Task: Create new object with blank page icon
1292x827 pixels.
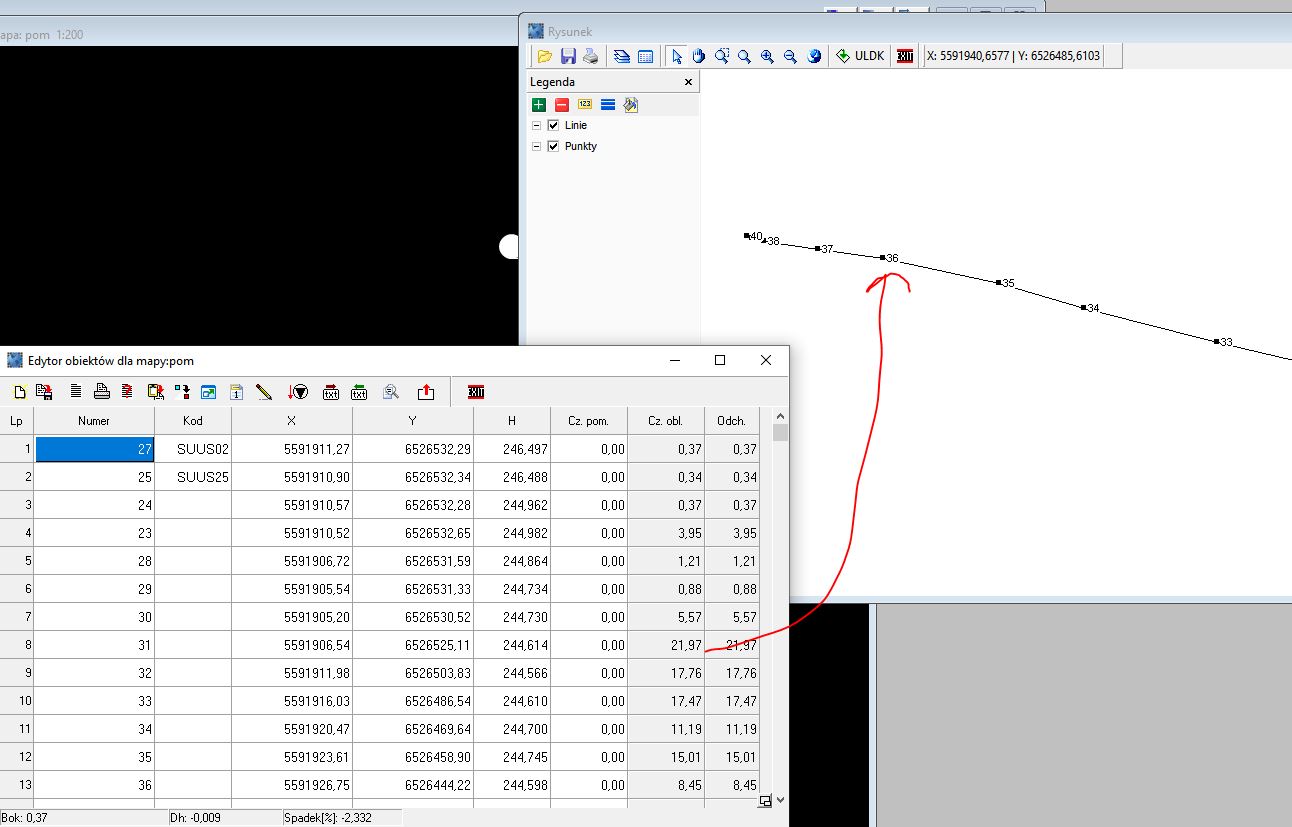Action: click(19, 392)
